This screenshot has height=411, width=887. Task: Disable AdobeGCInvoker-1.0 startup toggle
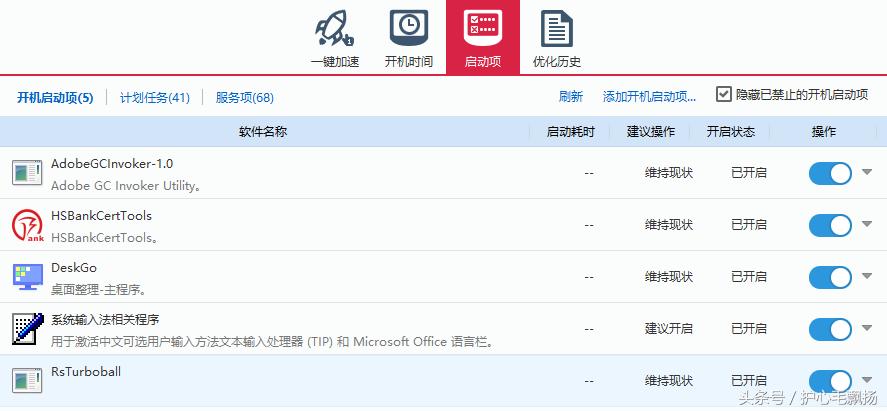coord(830,173)
